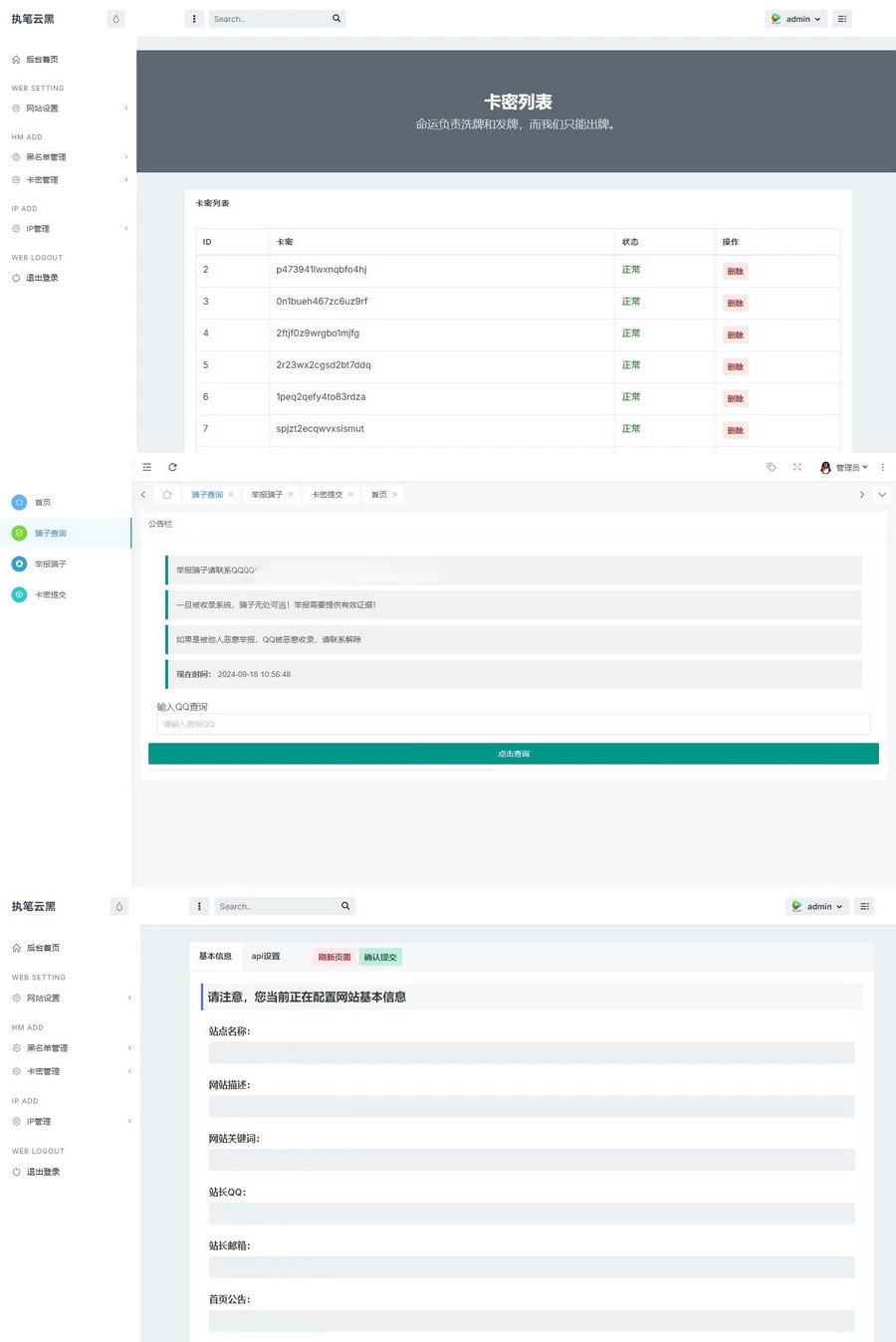Image resolution: width=896 pixels, height=1342 pixels.
Task: Click the list view icon left of refresh
Action: pos(146,467)
